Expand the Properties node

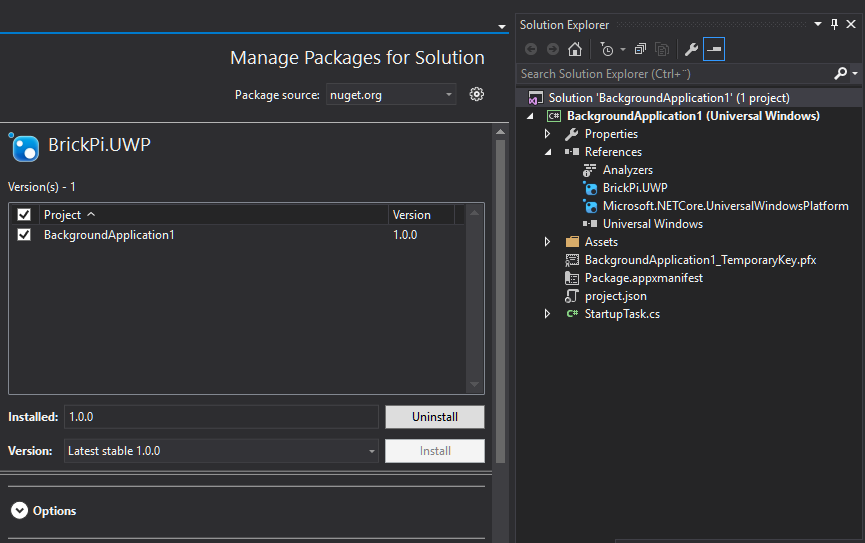(x=547, y=134)
